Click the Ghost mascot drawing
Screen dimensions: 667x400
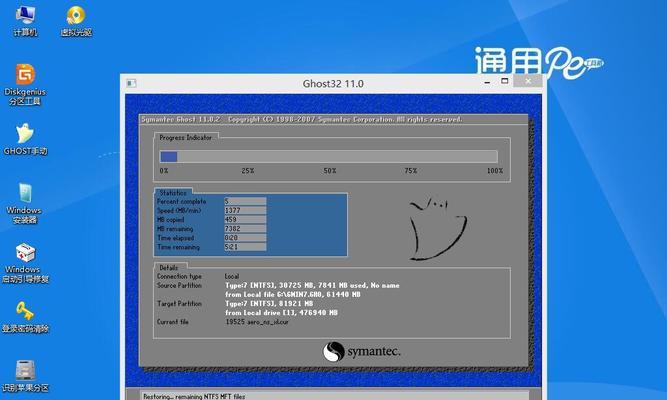pos(437,228)
